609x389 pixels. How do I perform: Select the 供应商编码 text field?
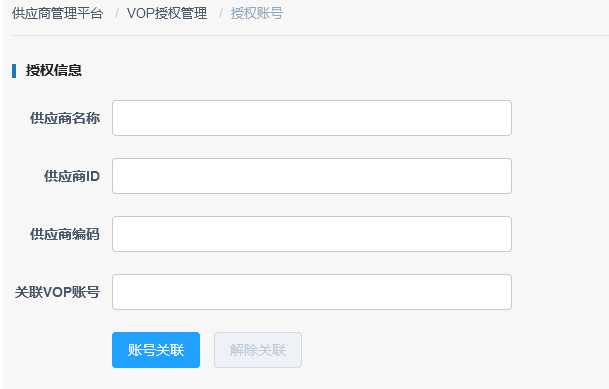point(312,234)
